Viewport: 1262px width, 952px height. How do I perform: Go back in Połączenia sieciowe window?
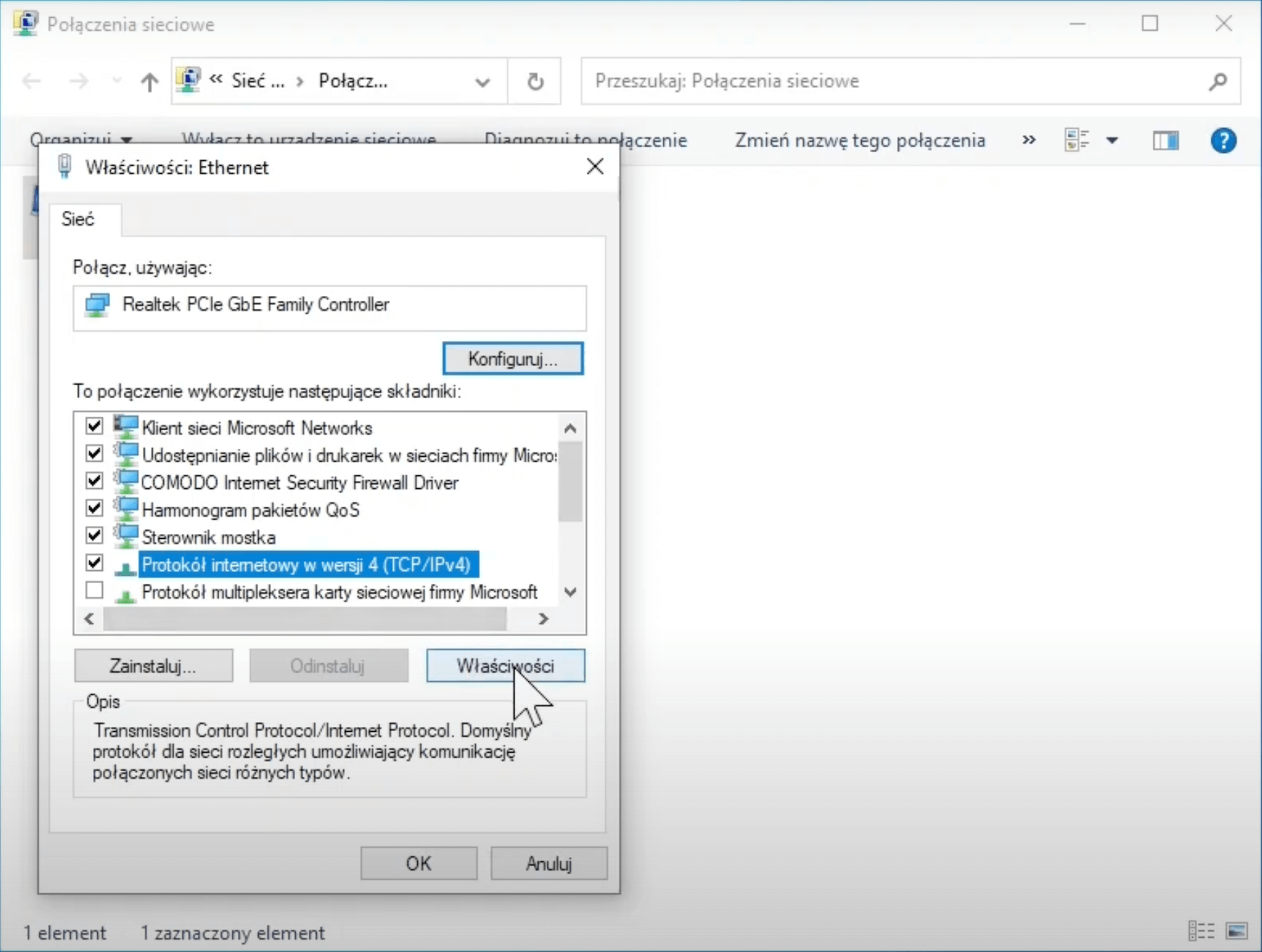31,81
